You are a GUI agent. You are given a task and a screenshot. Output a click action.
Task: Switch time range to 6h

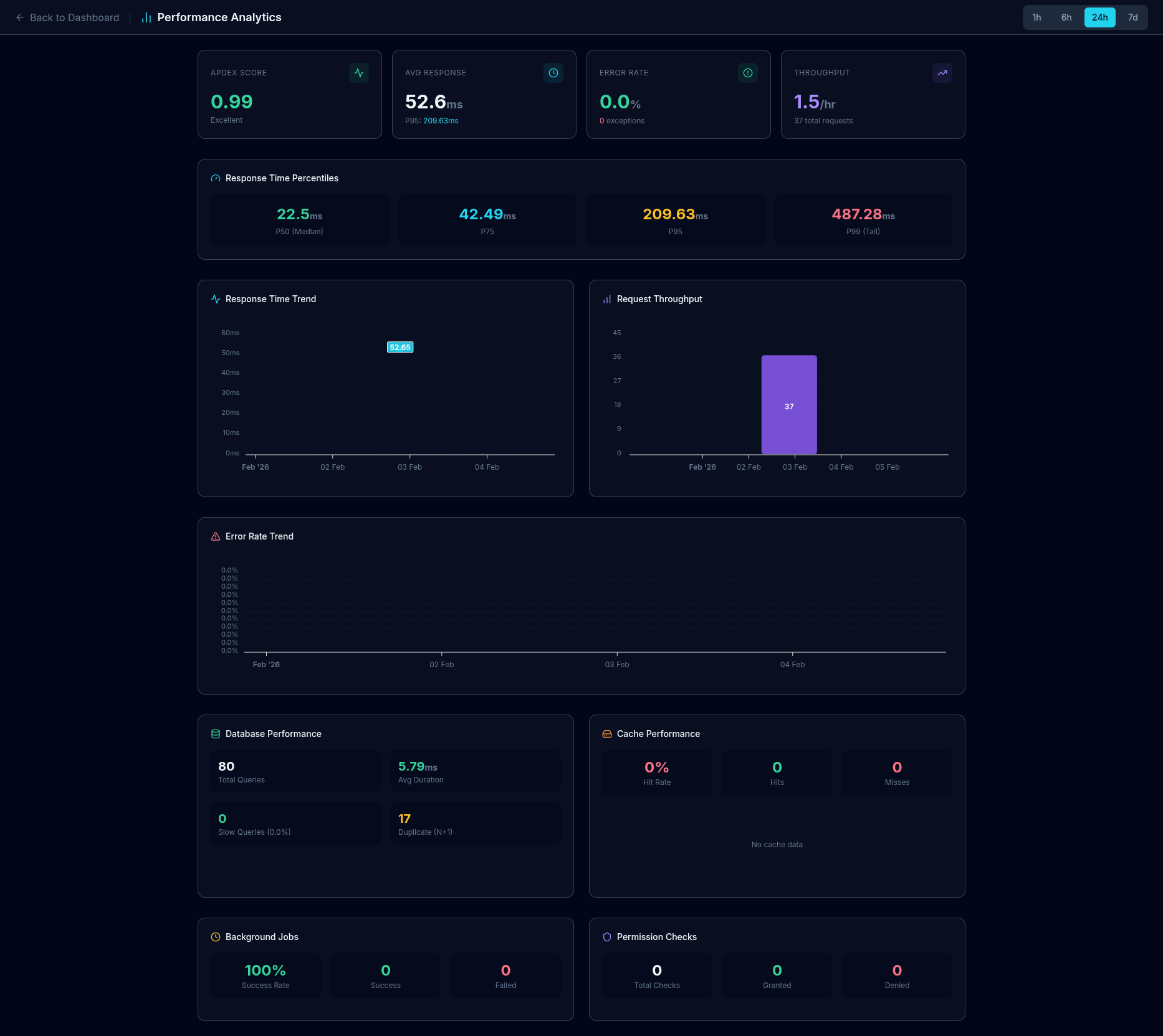point(1066,17)
